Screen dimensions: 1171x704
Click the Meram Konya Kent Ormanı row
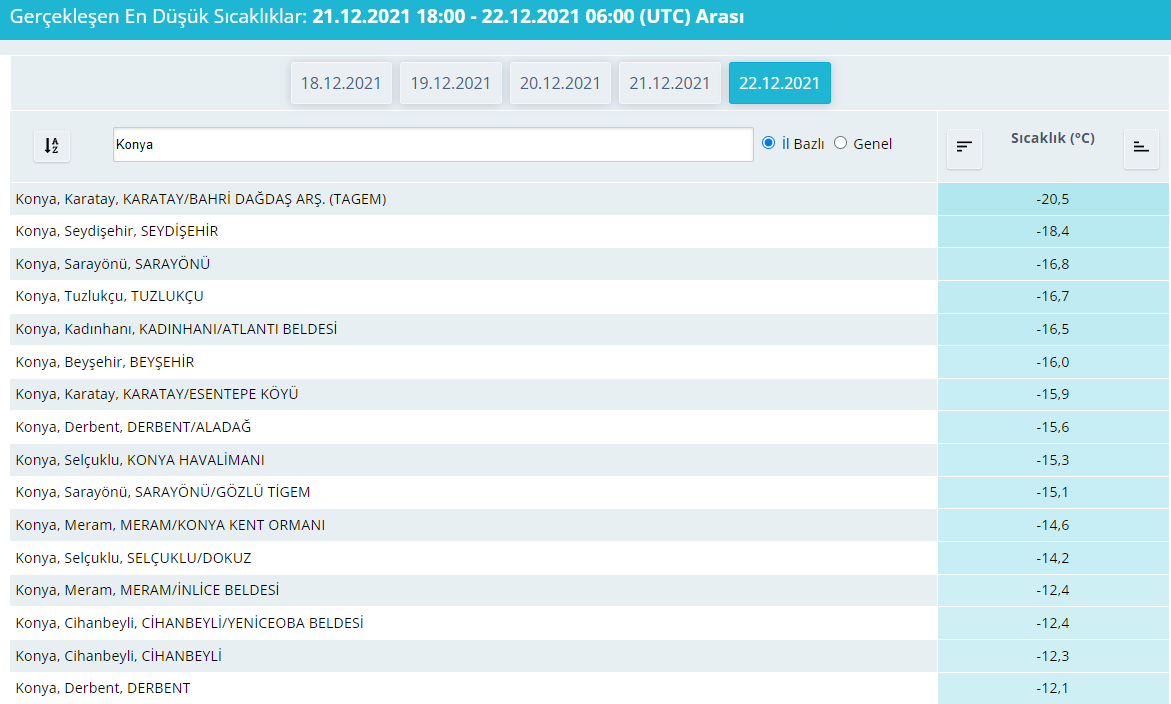click(170, 525)
